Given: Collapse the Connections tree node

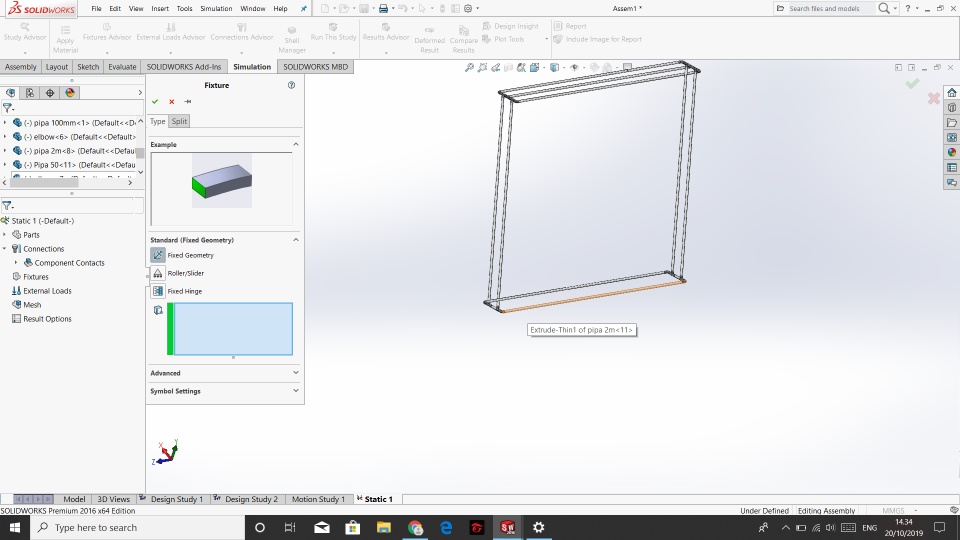Looking at the screenshot, I should click(x=5, y=249).
